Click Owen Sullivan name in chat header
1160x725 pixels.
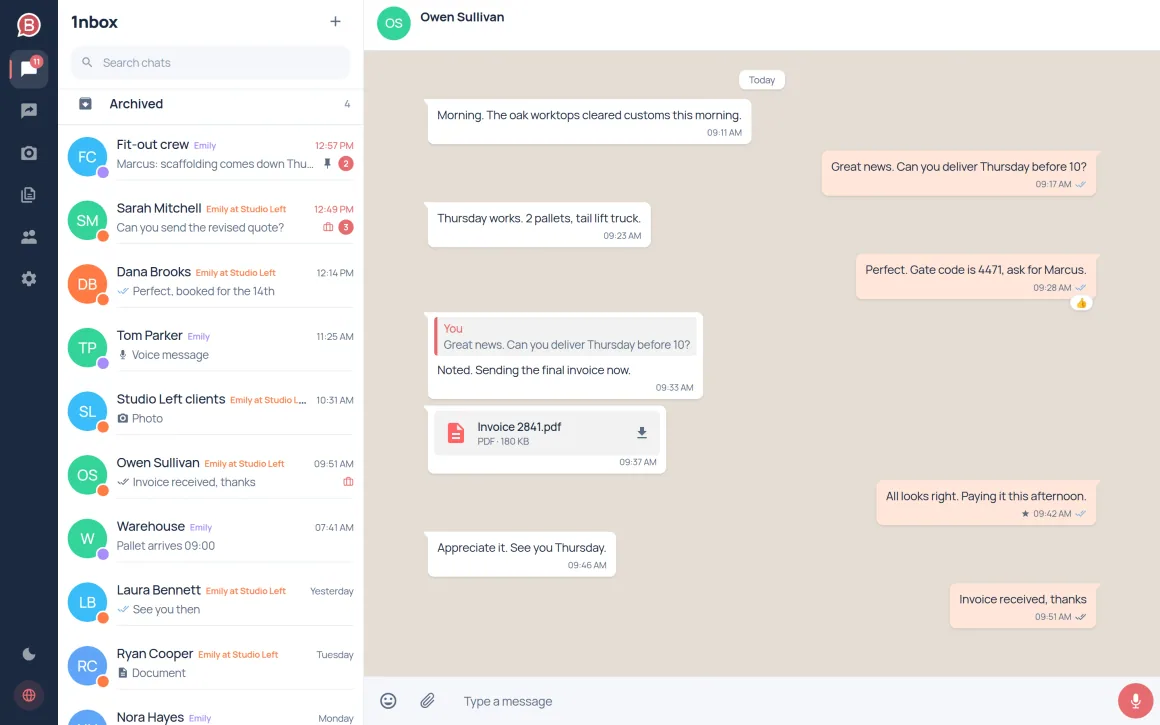coord(462,17)
